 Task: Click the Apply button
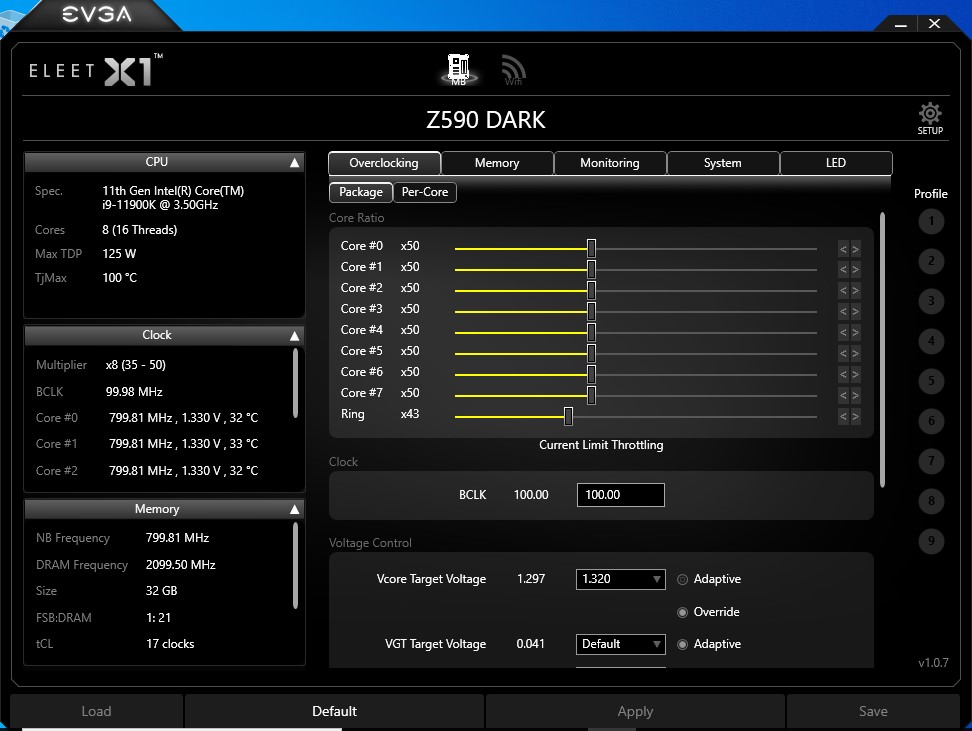click(635, 711)
